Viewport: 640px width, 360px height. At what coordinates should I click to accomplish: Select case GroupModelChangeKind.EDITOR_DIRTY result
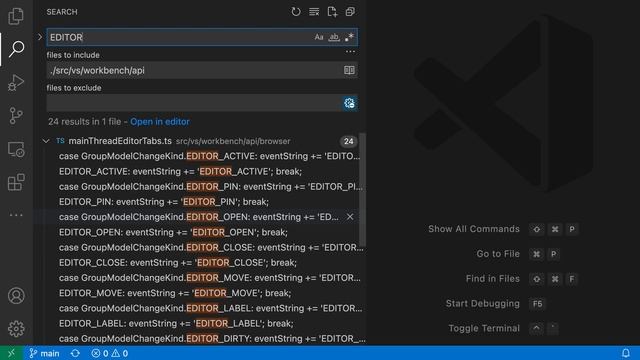[x=212, y=338]
